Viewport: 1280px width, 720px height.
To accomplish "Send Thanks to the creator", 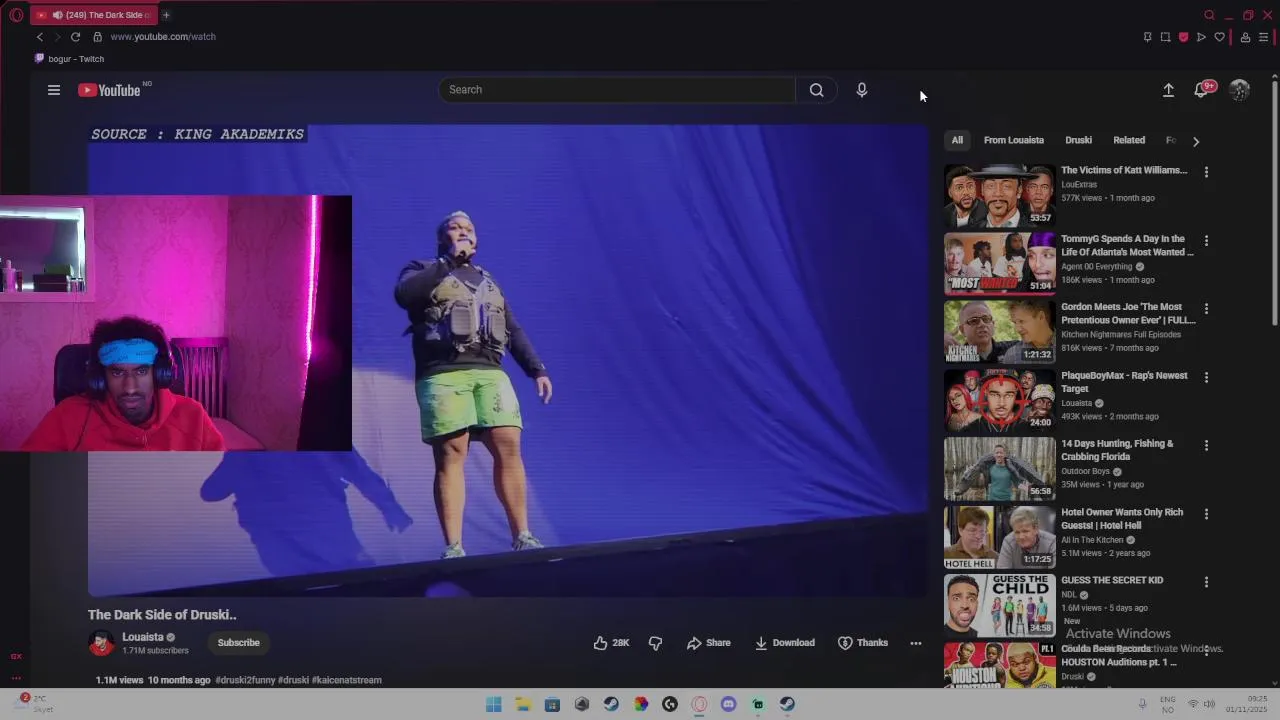I will (862, 643).
